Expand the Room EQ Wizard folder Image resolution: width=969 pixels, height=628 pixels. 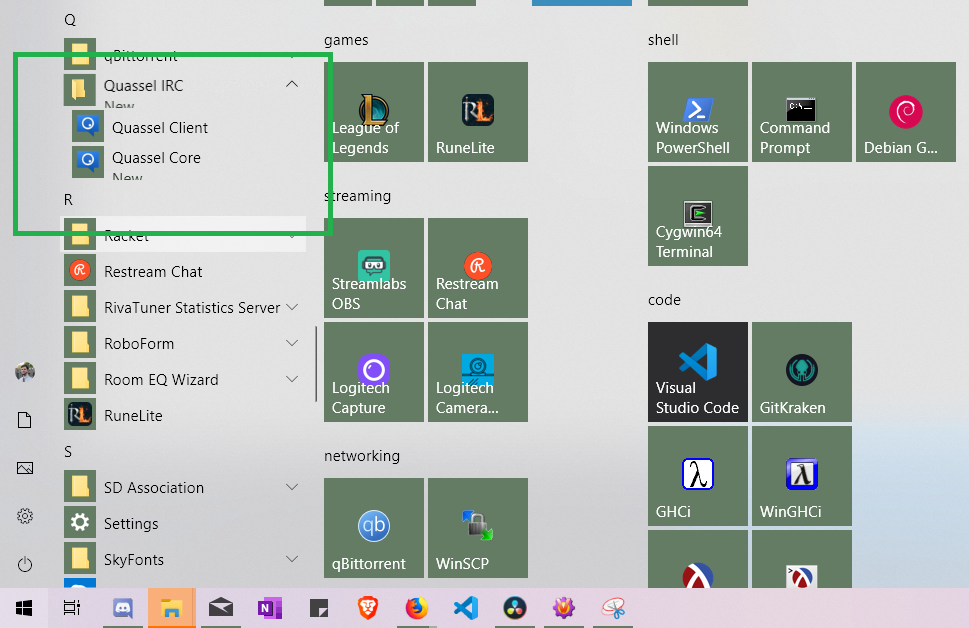point(185,380)
